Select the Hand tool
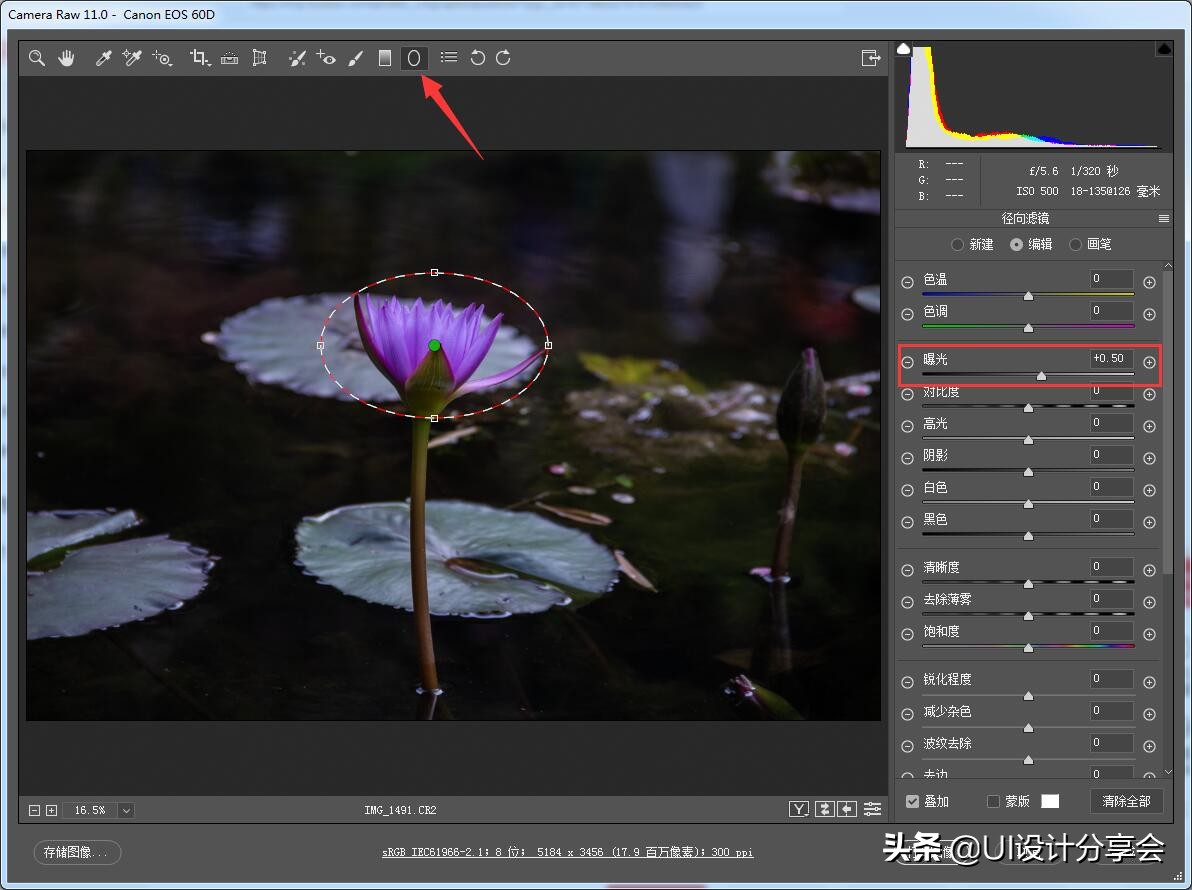 pos(67,58)
